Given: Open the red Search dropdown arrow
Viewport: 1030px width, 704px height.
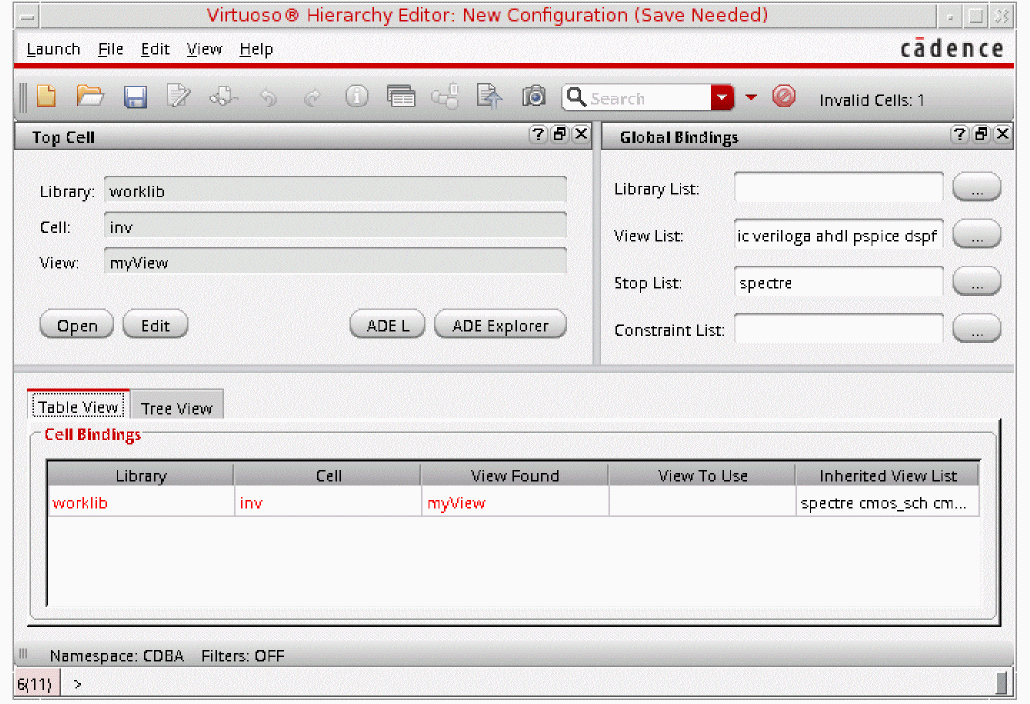Looking at the screenshot, I should point(722,98).
